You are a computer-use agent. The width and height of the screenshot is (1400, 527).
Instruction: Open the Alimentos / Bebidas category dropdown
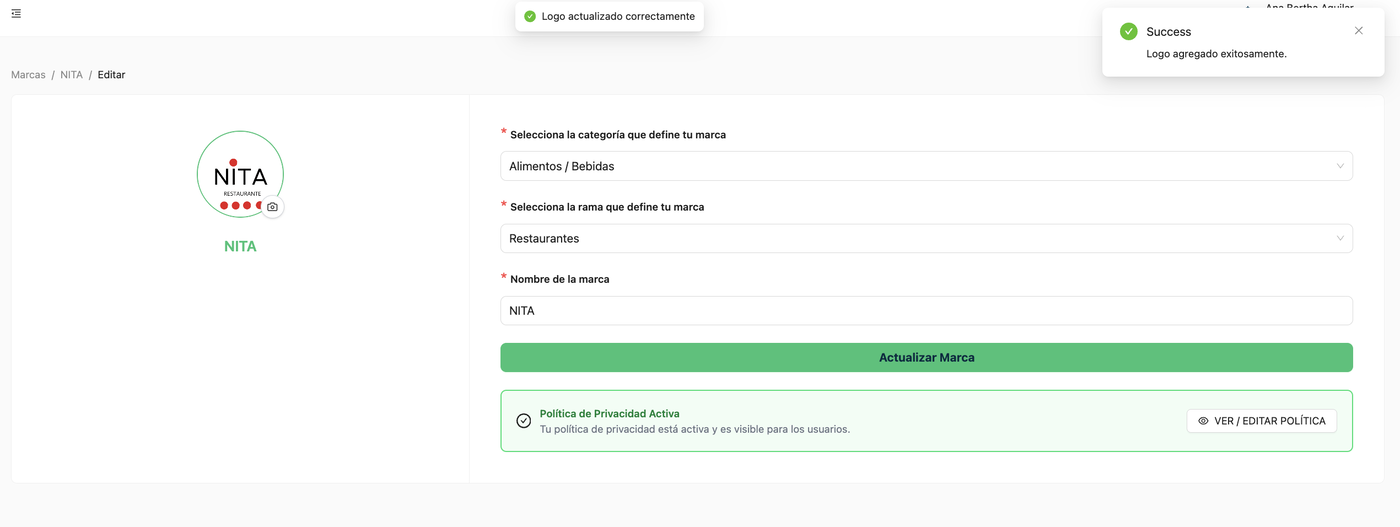click(x=926, y=166)
